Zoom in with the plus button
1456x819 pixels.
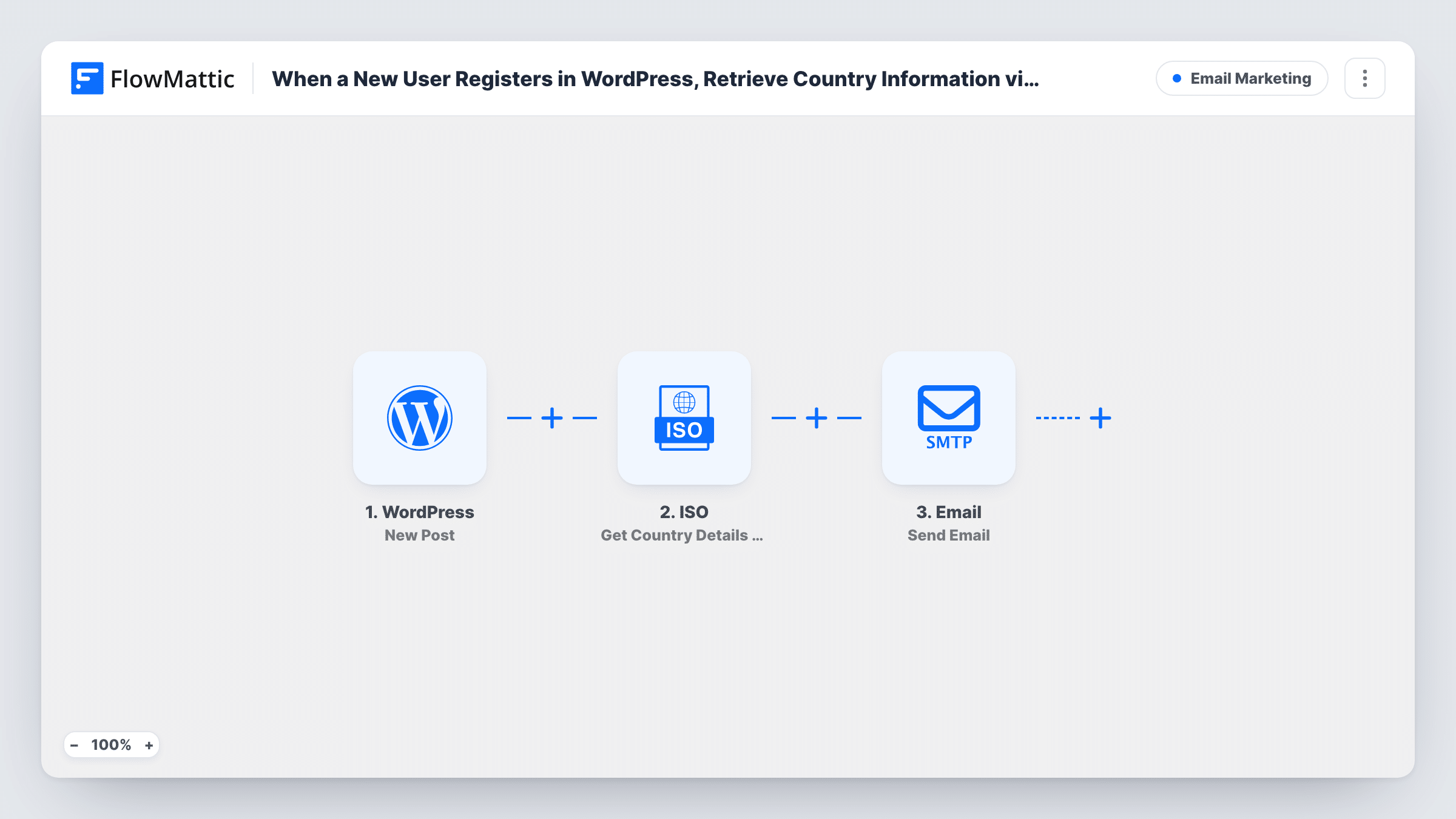(x=149, y=745)
